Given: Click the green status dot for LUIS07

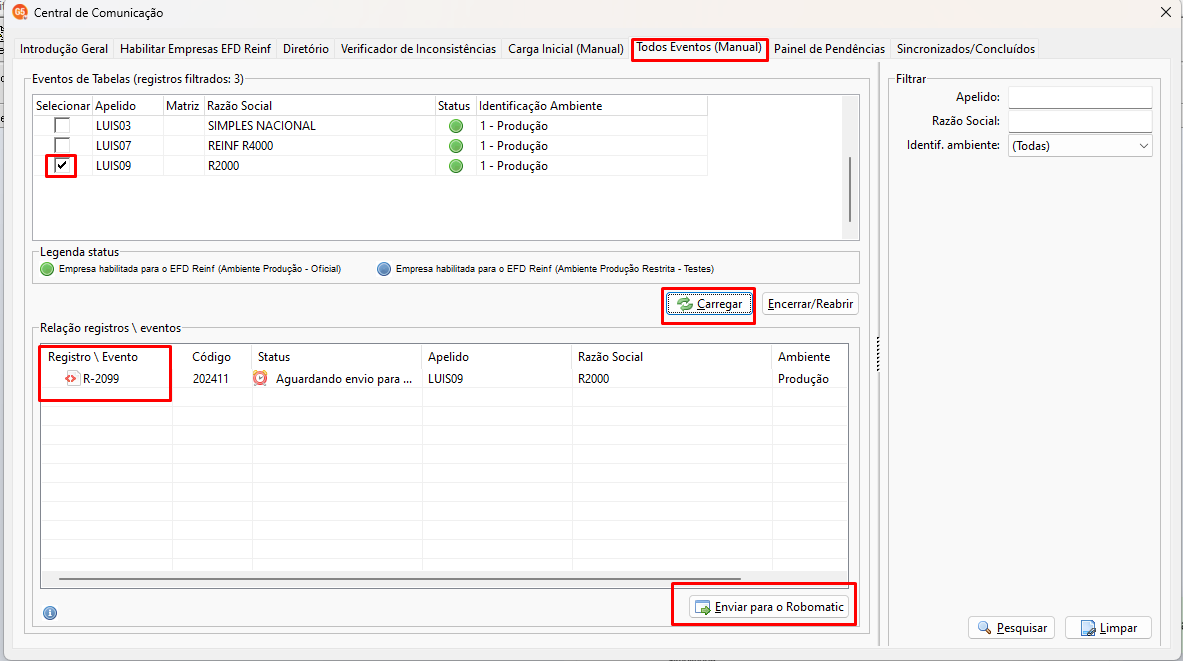Looking at the screenshot, I should [456, 146].
